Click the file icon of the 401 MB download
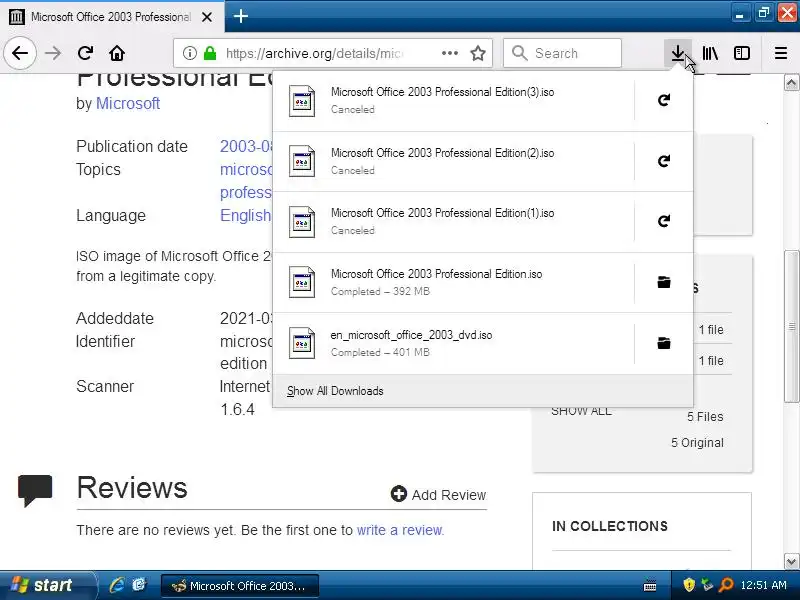 tap(302, 343)
